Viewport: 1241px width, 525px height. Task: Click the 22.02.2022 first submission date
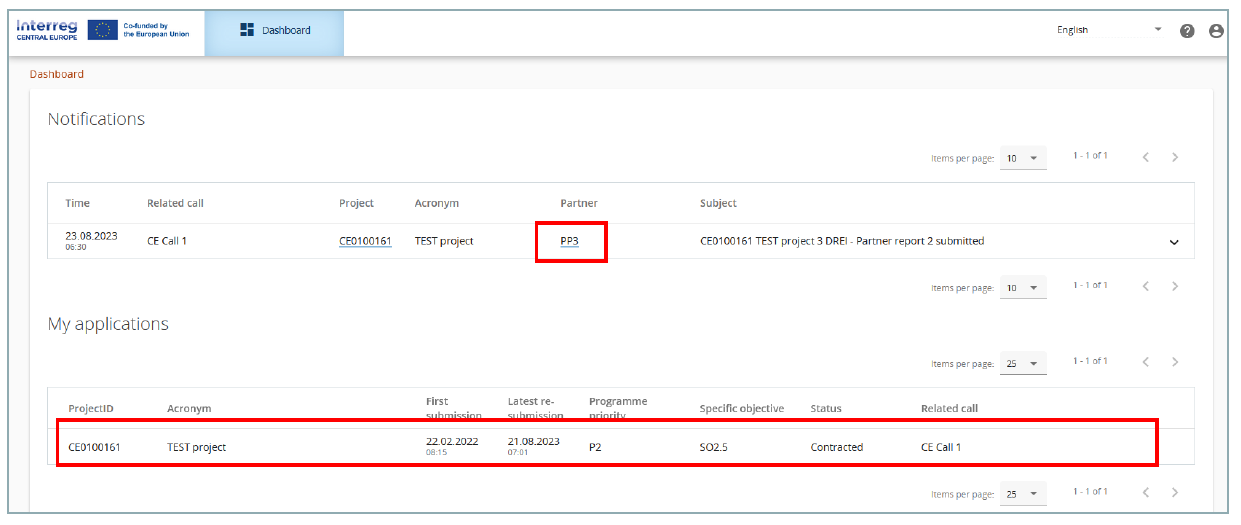coord(452,441)
